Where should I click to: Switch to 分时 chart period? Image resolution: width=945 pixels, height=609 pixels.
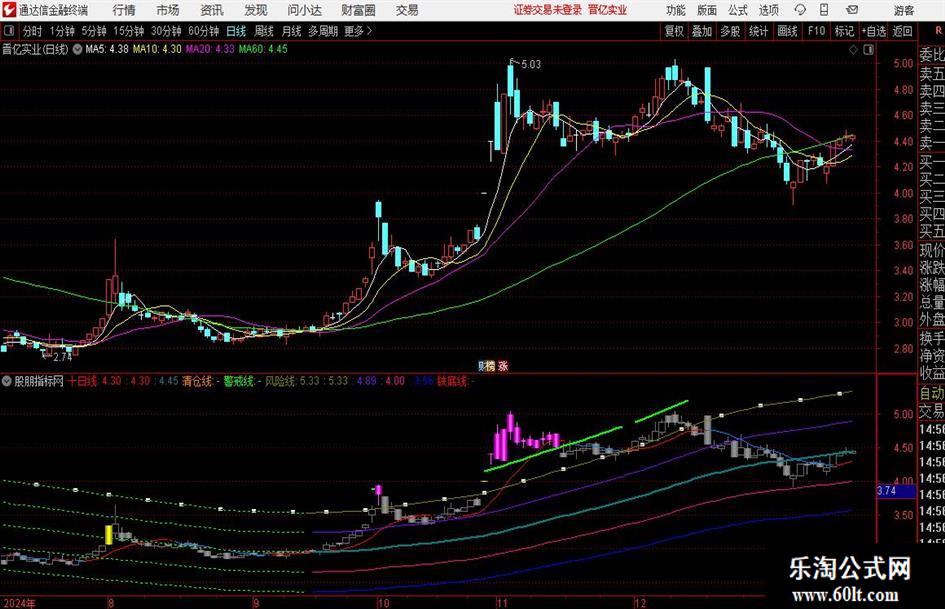tap(33, 31)
